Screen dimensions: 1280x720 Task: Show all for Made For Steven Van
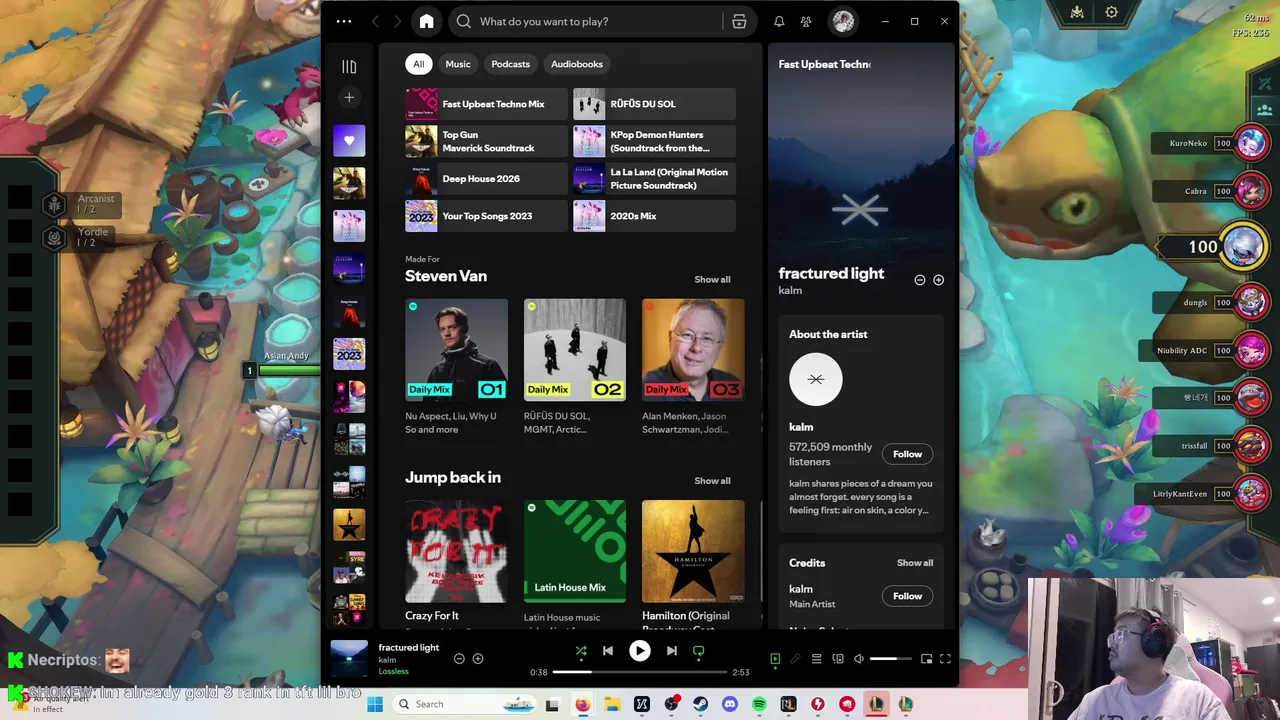click(x=712, y=280)
